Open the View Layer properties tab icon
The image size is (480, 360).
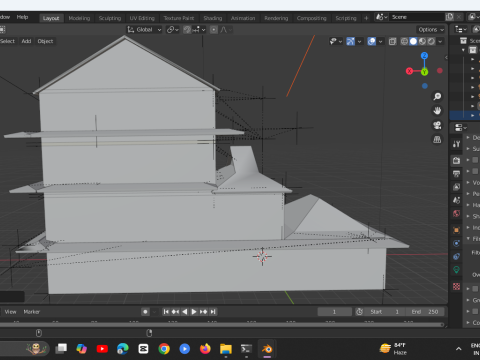coord(456,187)
